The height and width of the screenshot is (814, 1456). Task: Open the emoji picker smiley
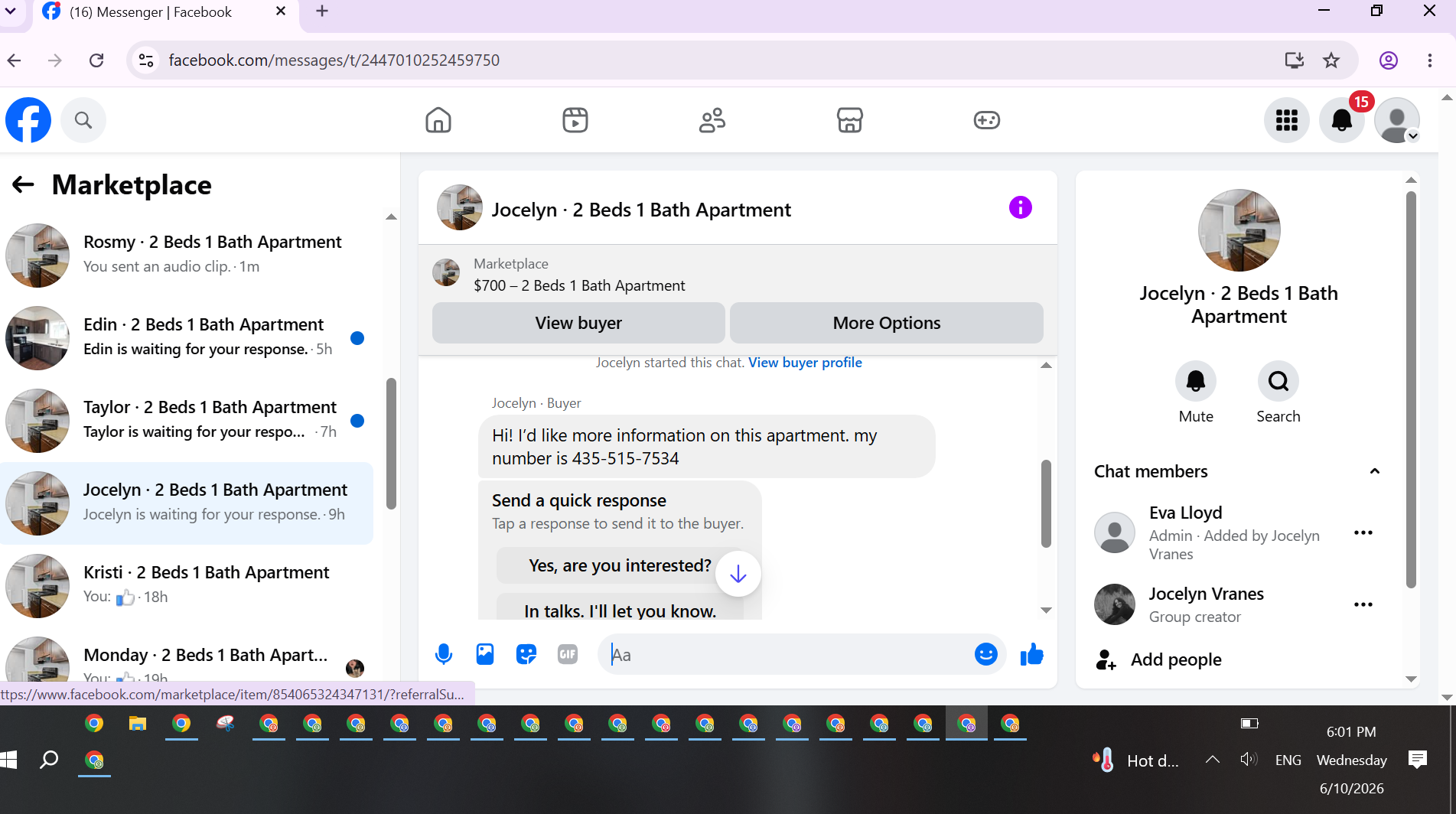tap(986, 654)
